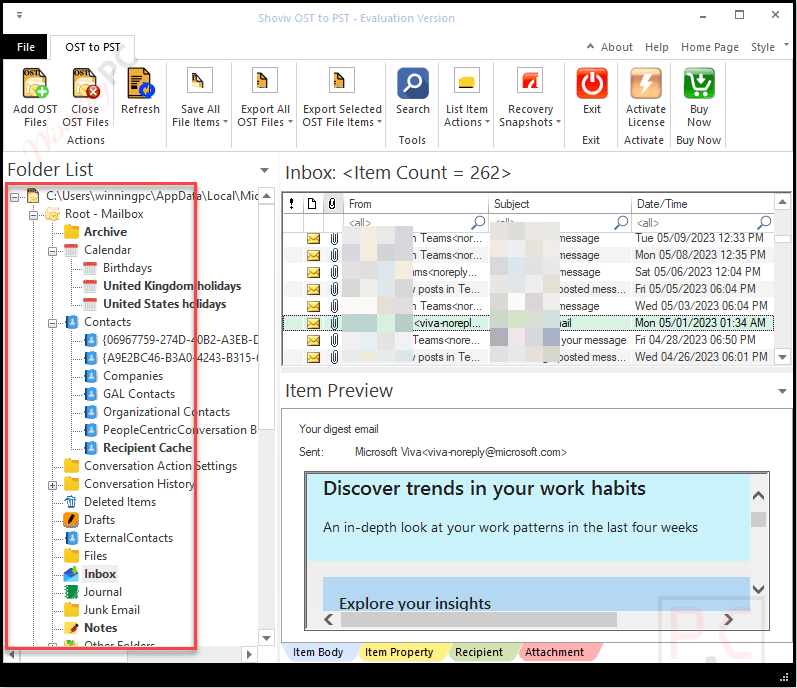Select the ExternalContacts folder

click(x=128, y=538)
